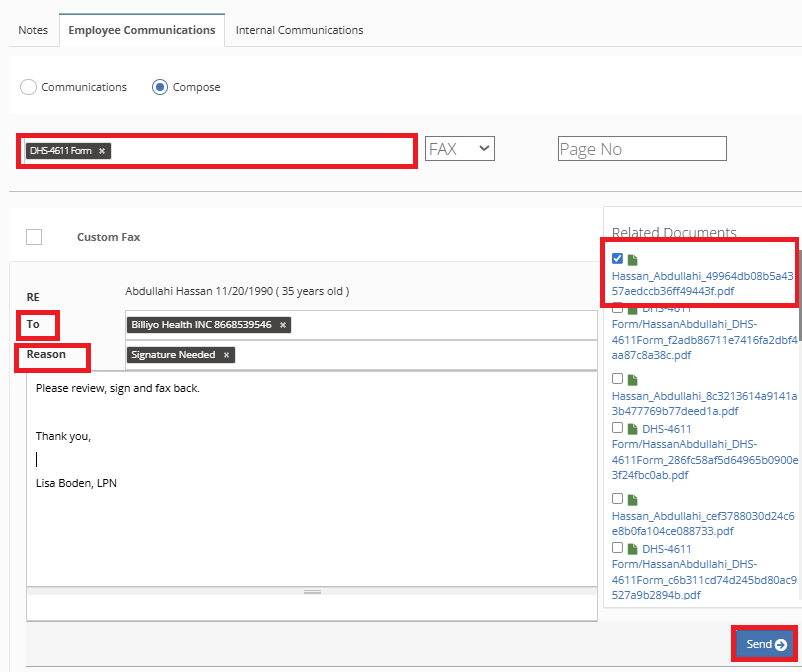This screenshot has width=802, height=672.
Task: Click file icon beside DHS-4611 Form_286fc58af5d document
Action: click(632, 429)
